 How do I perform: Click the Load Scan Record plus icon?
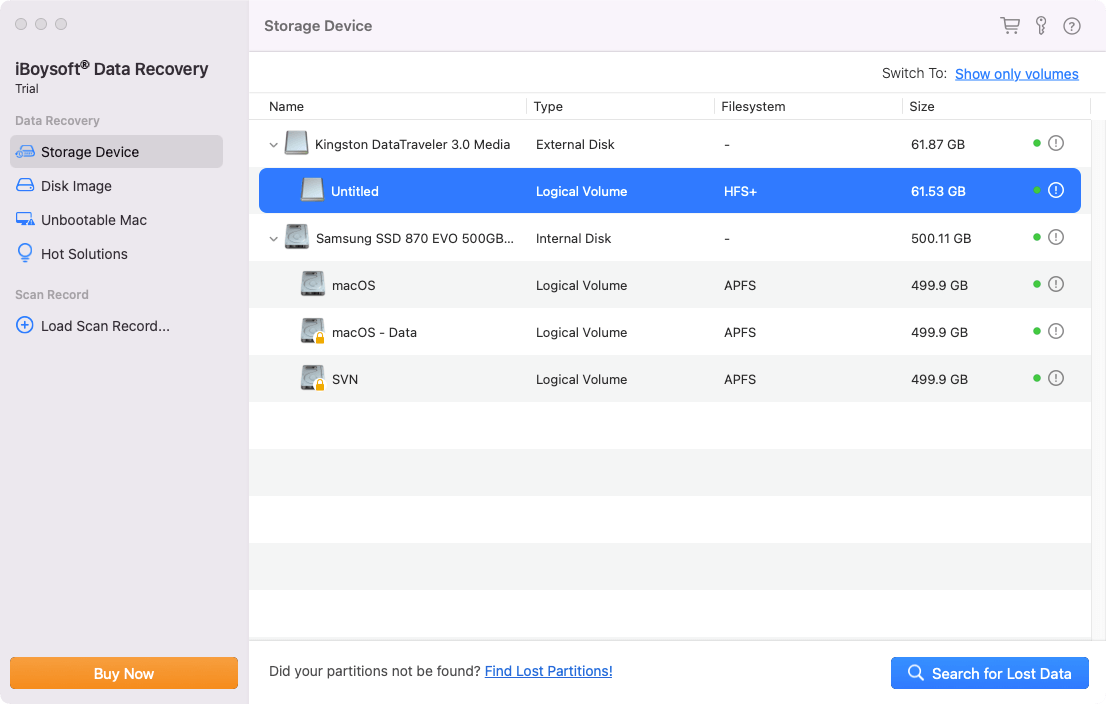tap(22, 326)
